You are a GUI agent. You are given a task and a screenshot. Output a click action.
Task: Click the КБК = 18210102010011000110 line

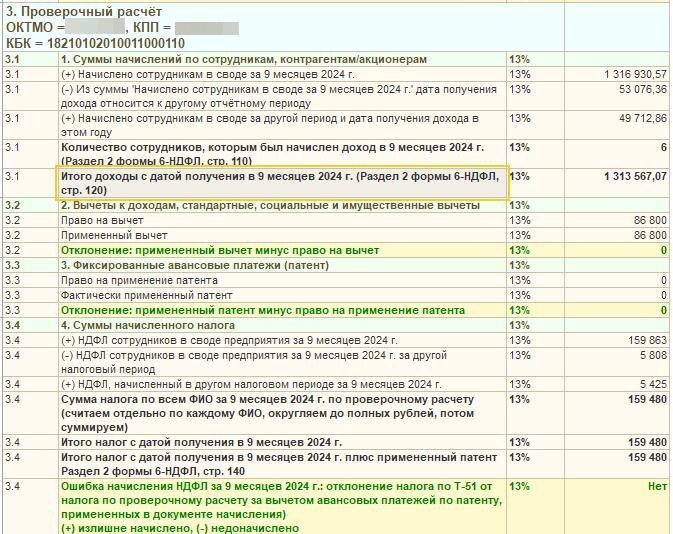(x=95, y=43)
